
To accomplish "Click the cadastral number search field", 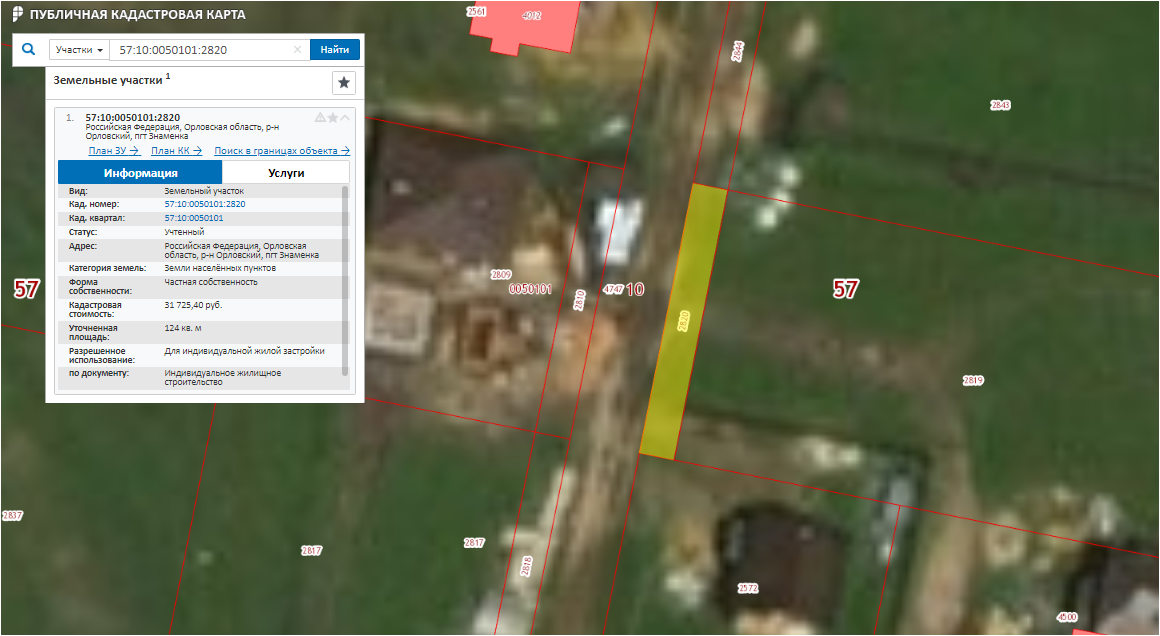I will point(200,50).
